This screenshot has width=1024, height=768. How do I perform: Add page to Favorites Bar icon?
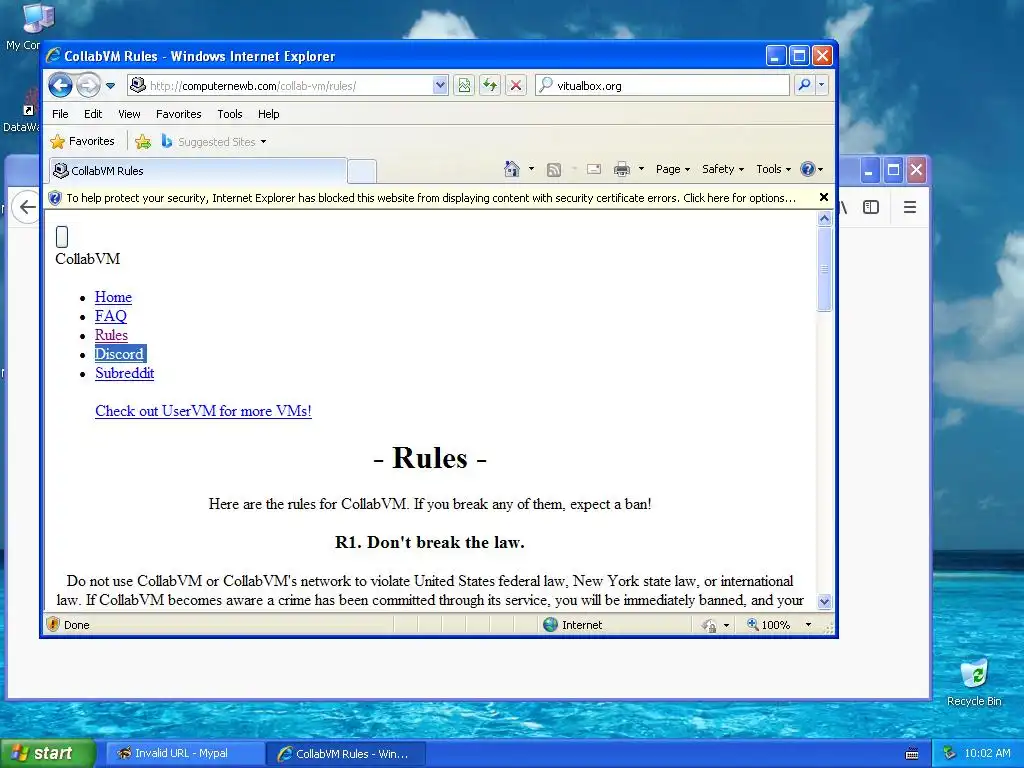143,141
